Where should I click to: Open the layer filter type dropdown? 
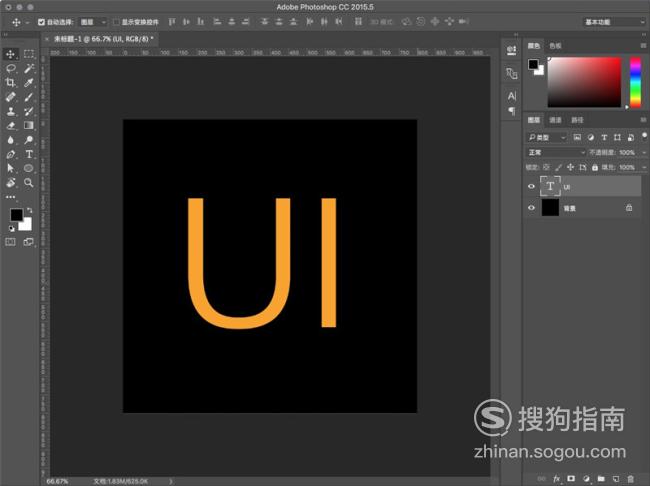547,137
